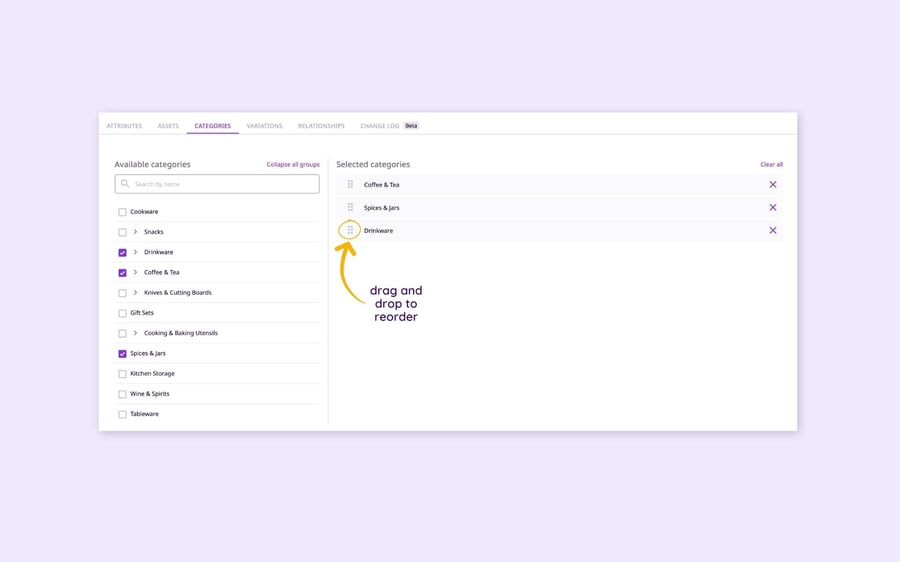This screenshot has height=562, width=900.
Task: Click Collapse all groups link
Action: point(293,164)
